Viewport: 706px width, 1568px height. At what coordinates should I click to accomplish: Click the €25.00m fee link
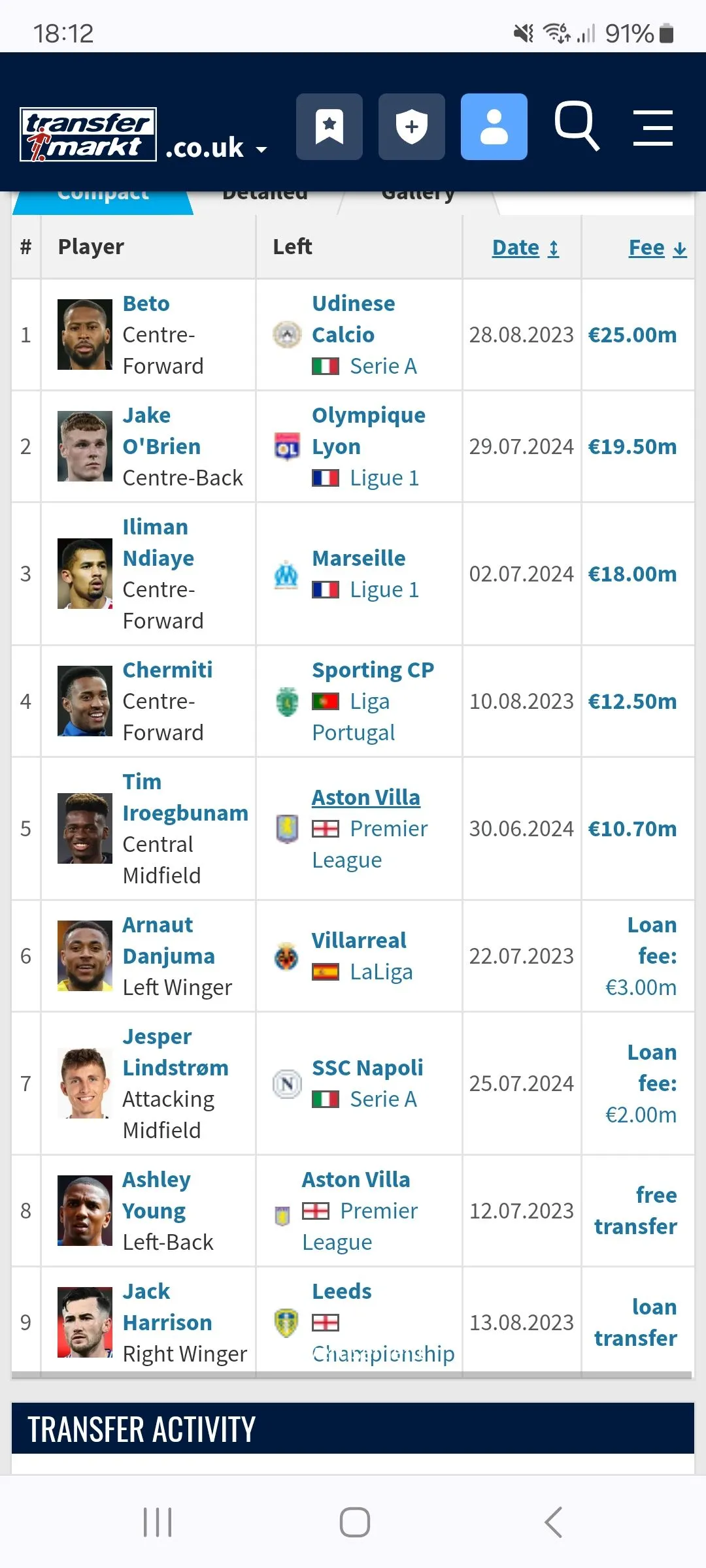tap(632, 335)
